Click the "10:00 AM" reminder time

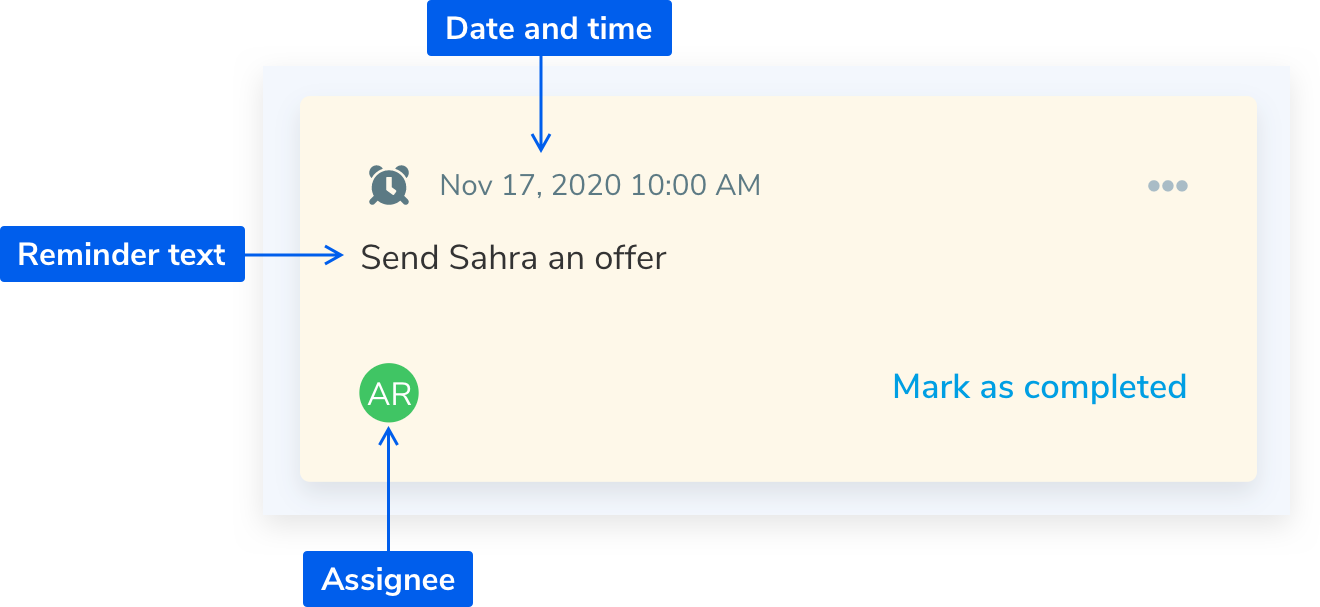coord(695,186)
